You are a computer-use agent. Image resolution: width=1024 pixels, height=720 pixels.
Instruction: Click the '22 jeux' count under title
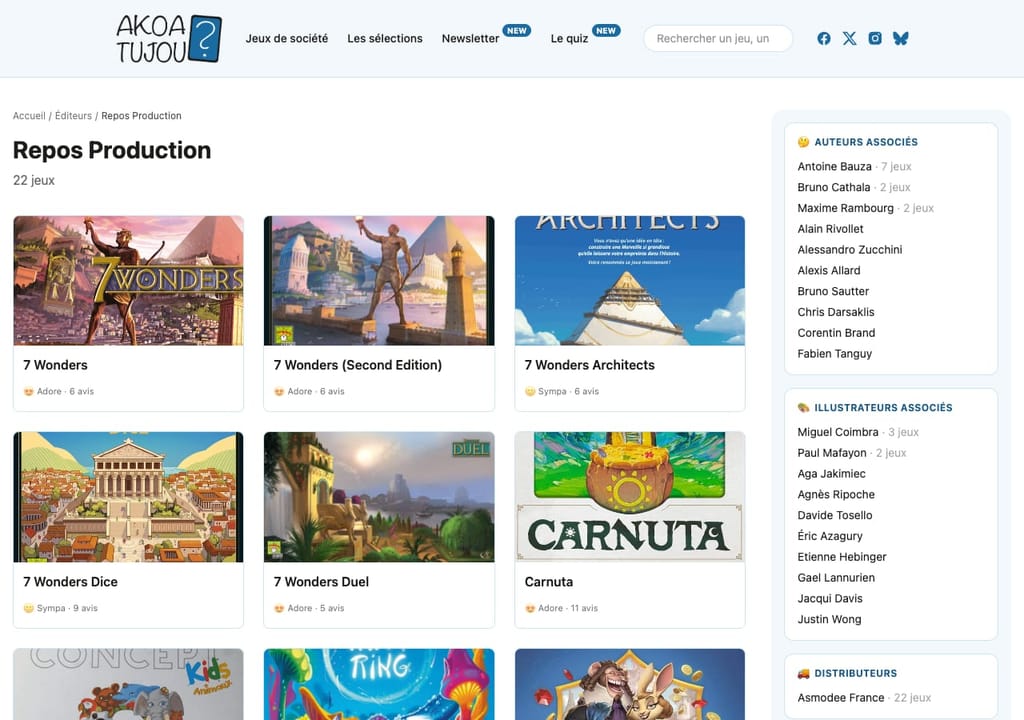(34, 180)
